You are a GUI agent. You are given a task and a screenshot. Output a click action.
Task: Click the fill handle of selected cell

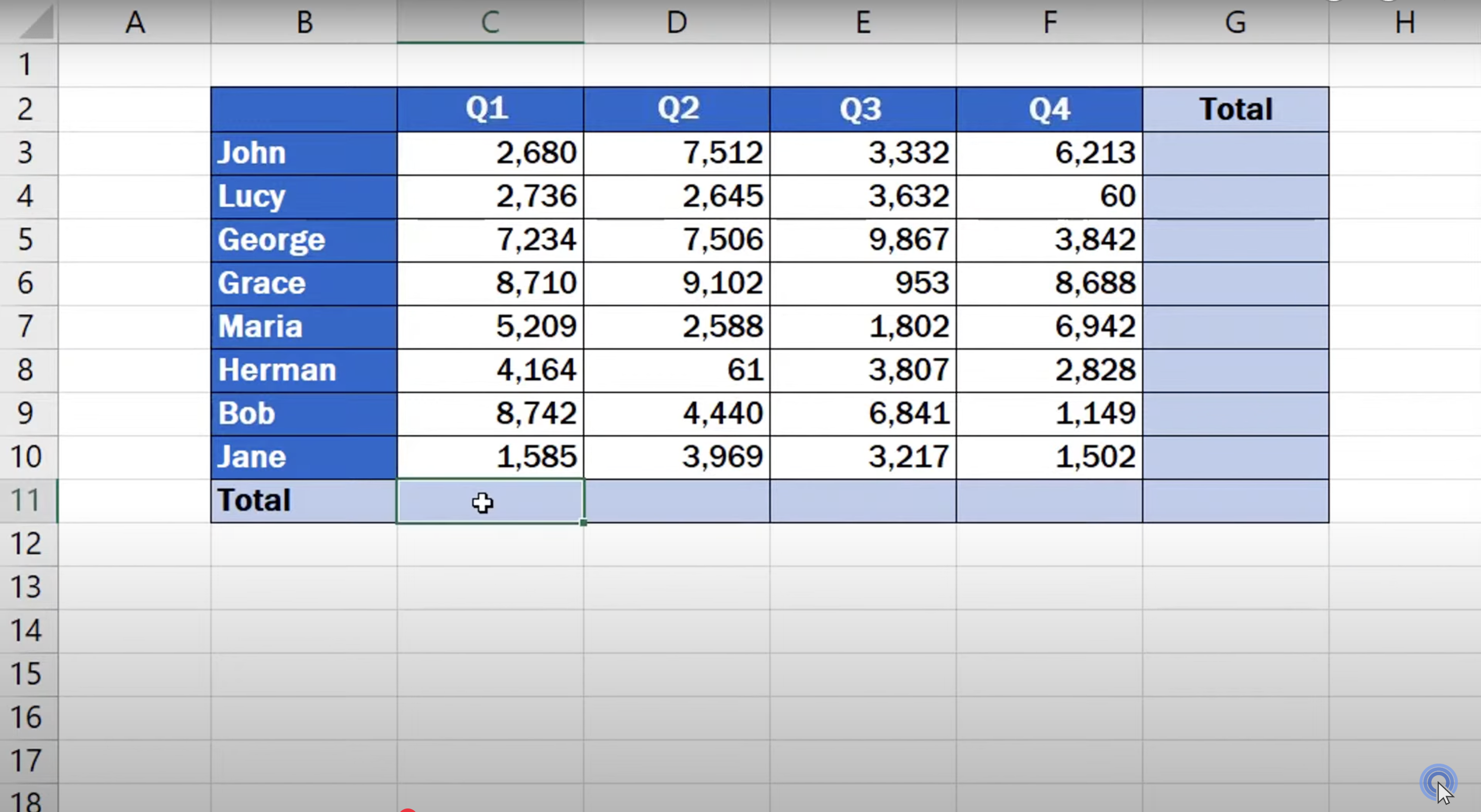coord(583,523)
